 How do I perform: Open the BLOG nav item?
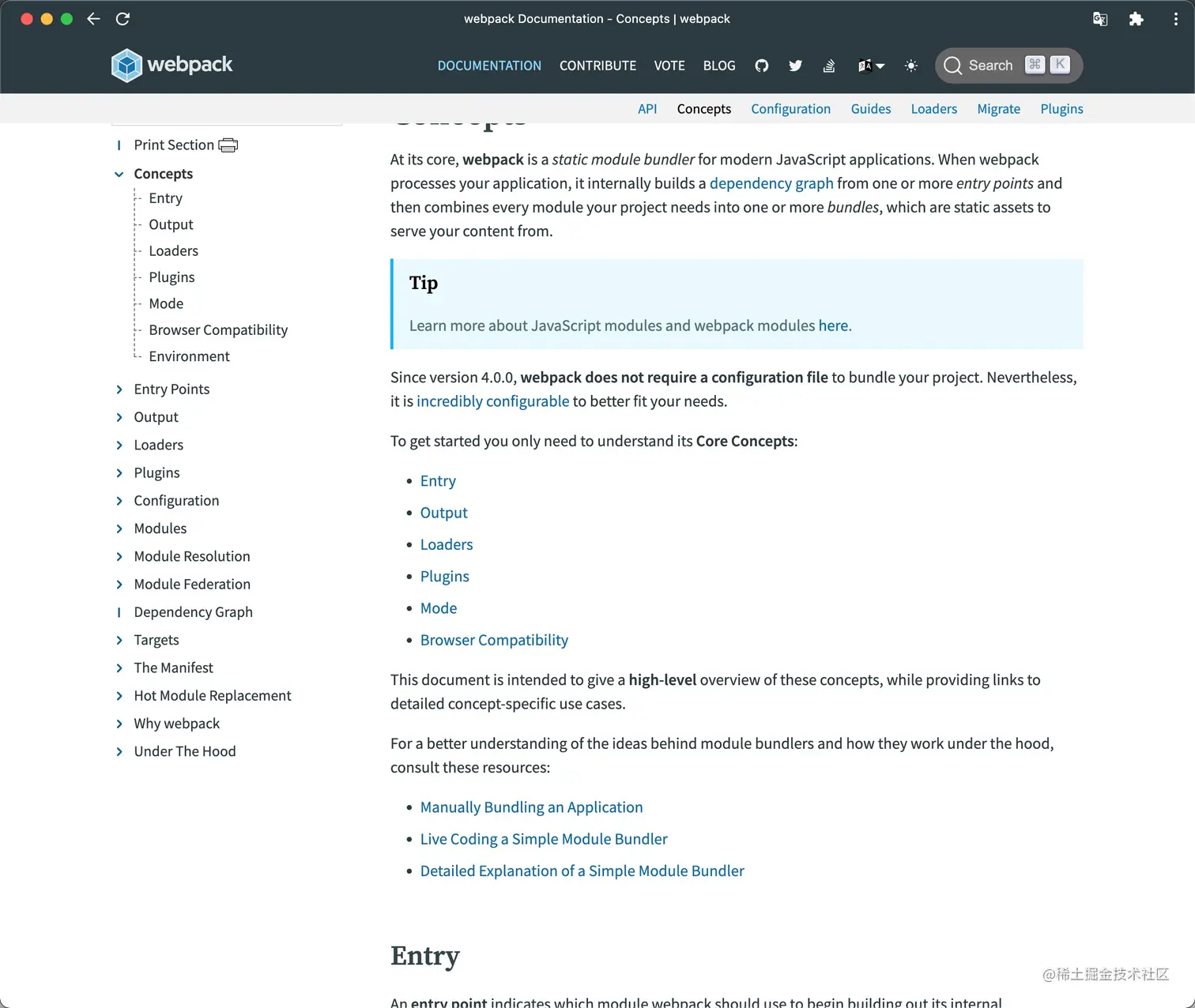tap(719, 66)
